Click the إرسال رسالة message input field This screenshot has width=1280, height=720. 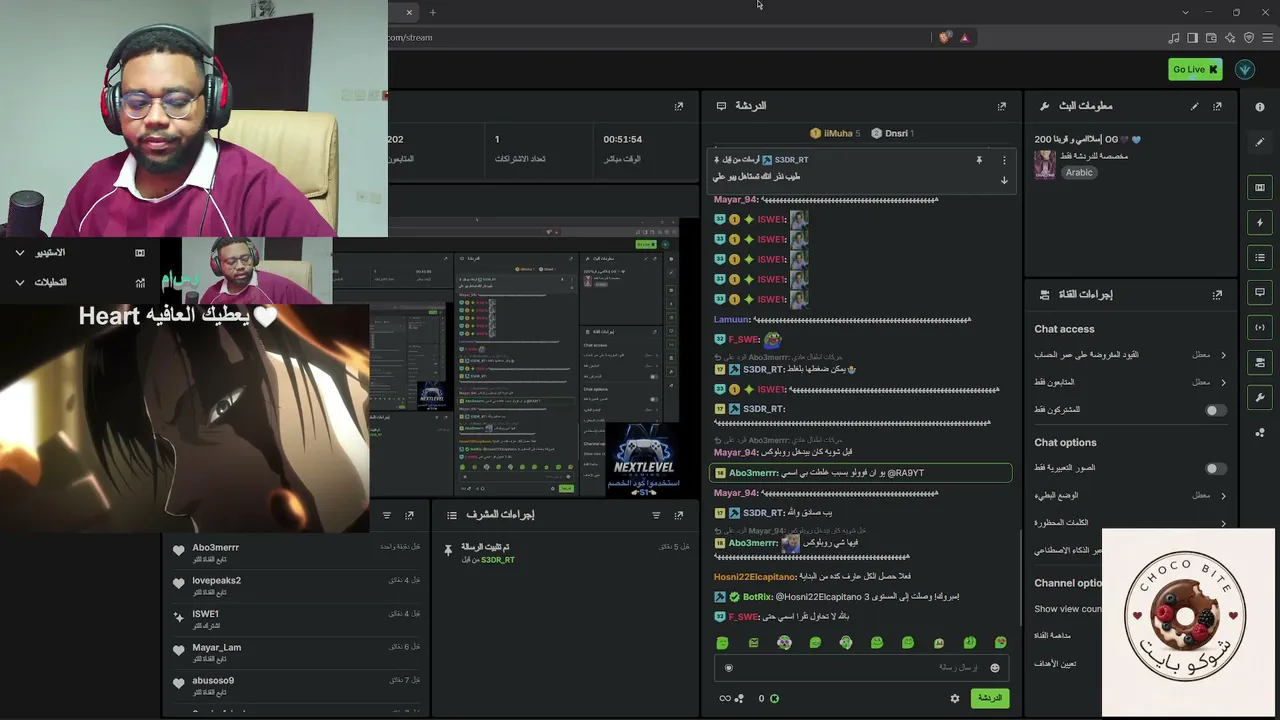(x=861, y=668)
